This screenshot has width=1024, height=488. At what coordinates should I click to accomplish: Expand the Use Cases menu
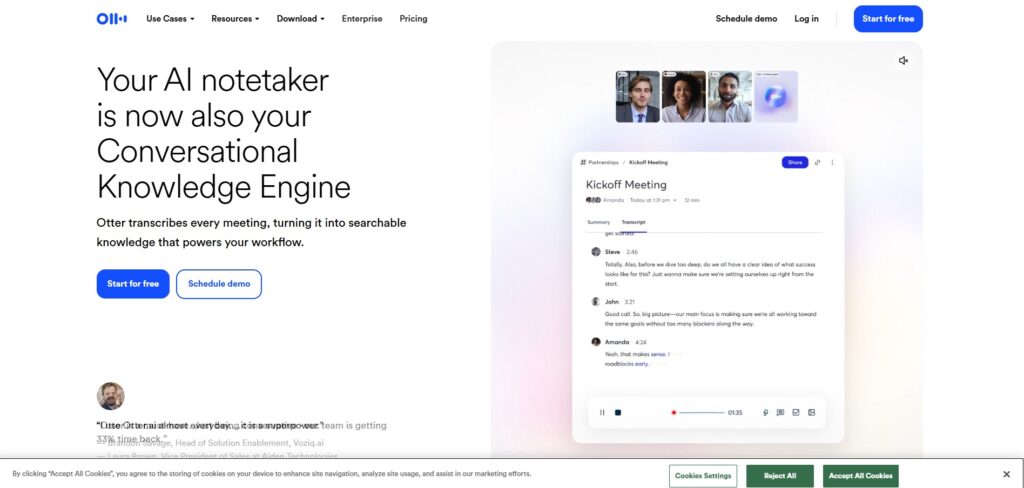click(170, 19)
